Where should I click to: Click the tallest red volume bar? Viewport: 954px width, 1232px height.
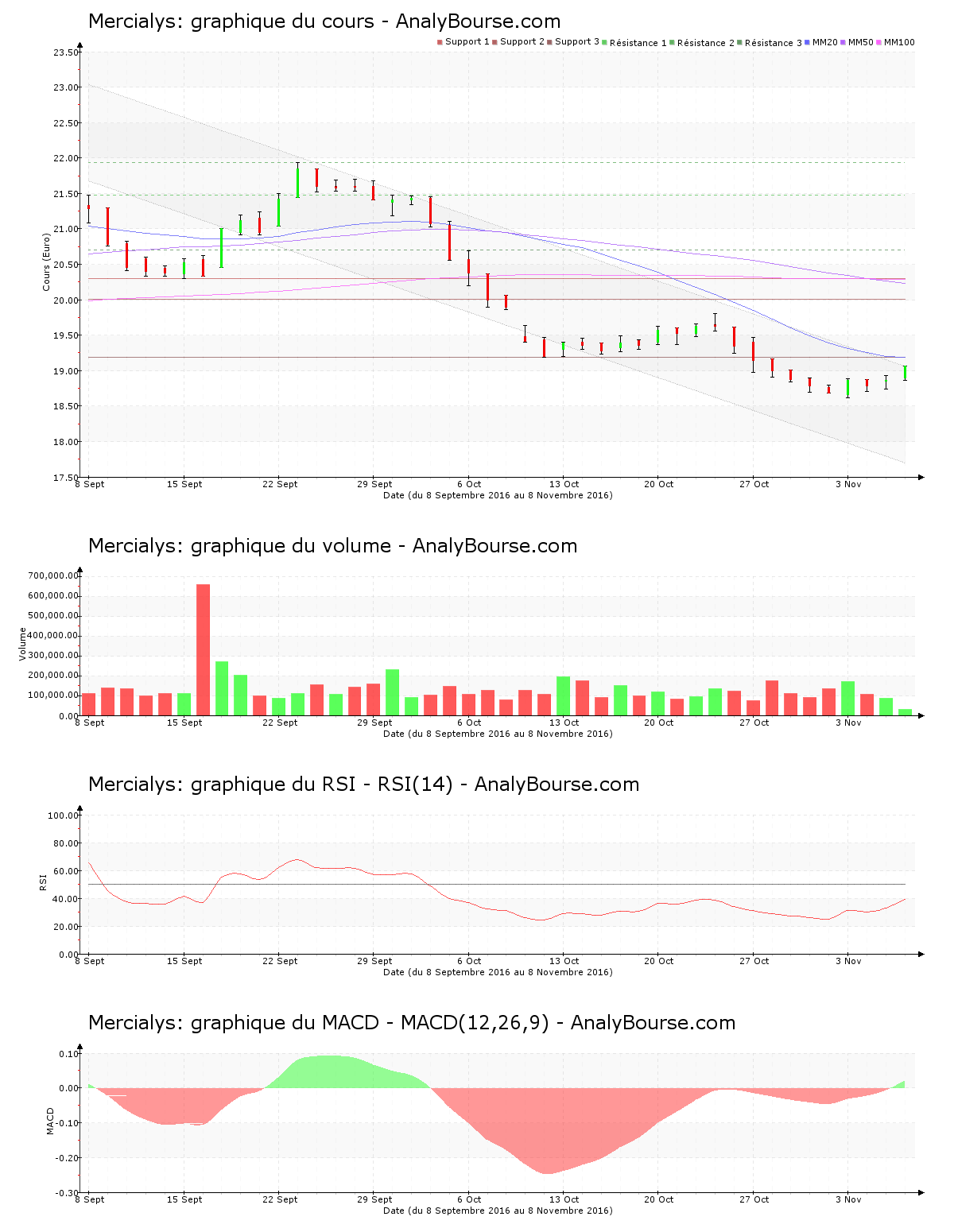click(203, 649)
